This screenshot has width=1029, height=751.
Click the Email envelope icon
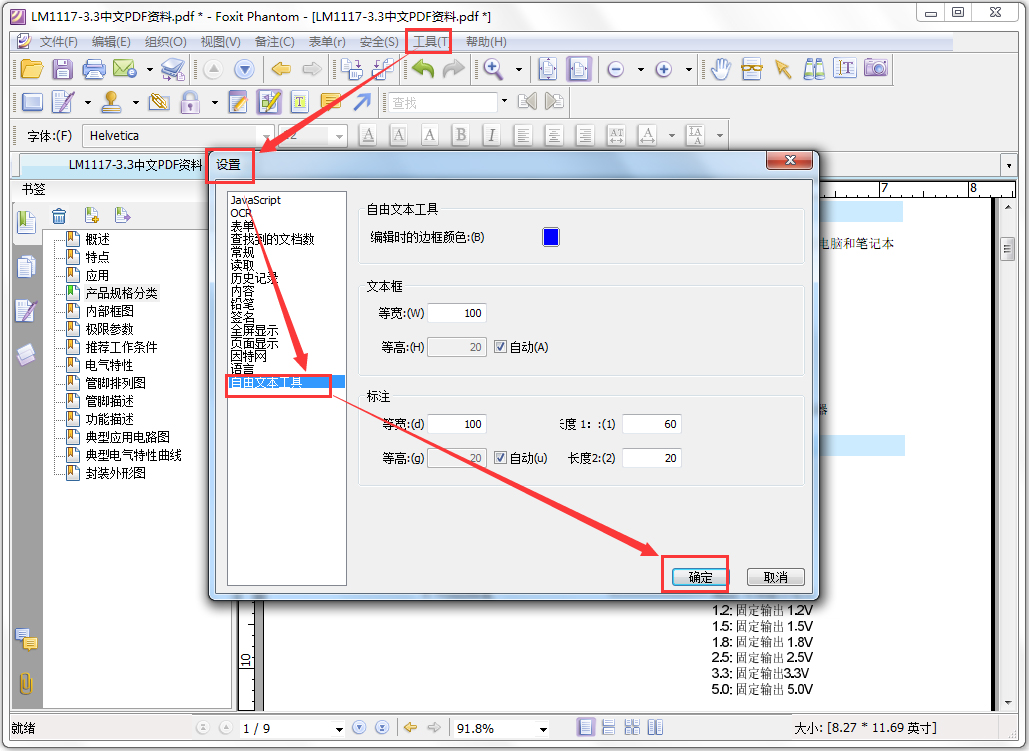tap(125, 69)
